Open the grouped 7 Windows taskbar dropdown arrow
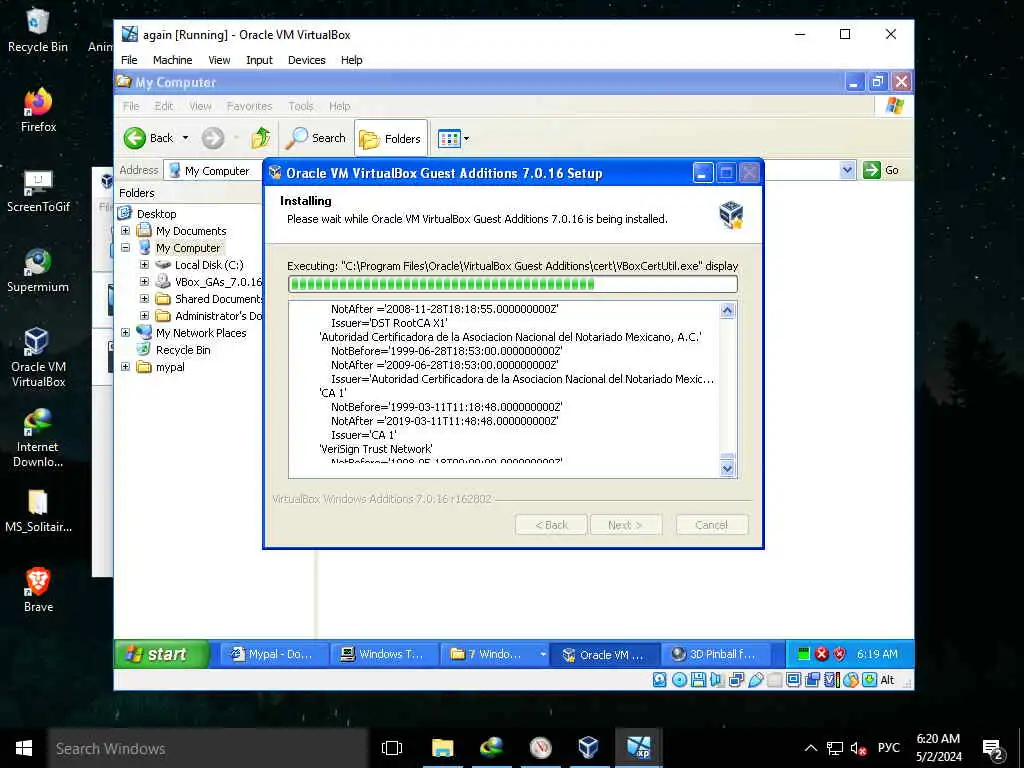 click(542, 654)
